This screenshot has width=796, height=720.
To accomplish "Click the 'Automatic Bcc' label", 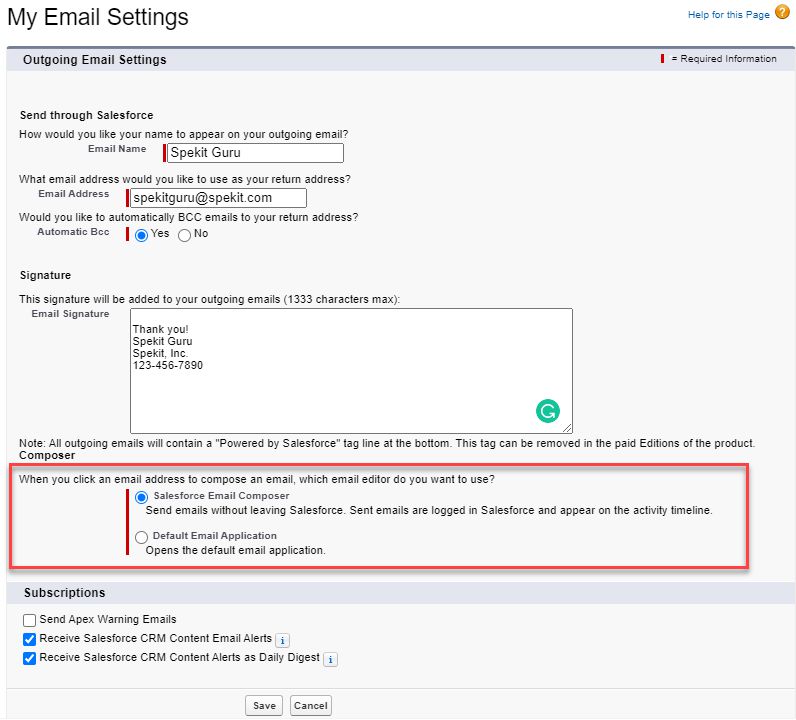I will coord(73,232).
